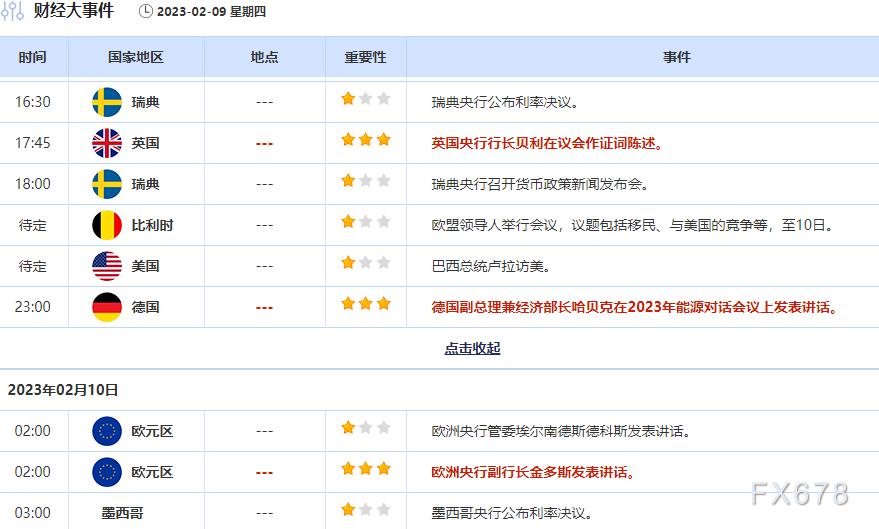Click the 国家地区 column header
Screen dimensions: 879x529
[x=136, y=57]
